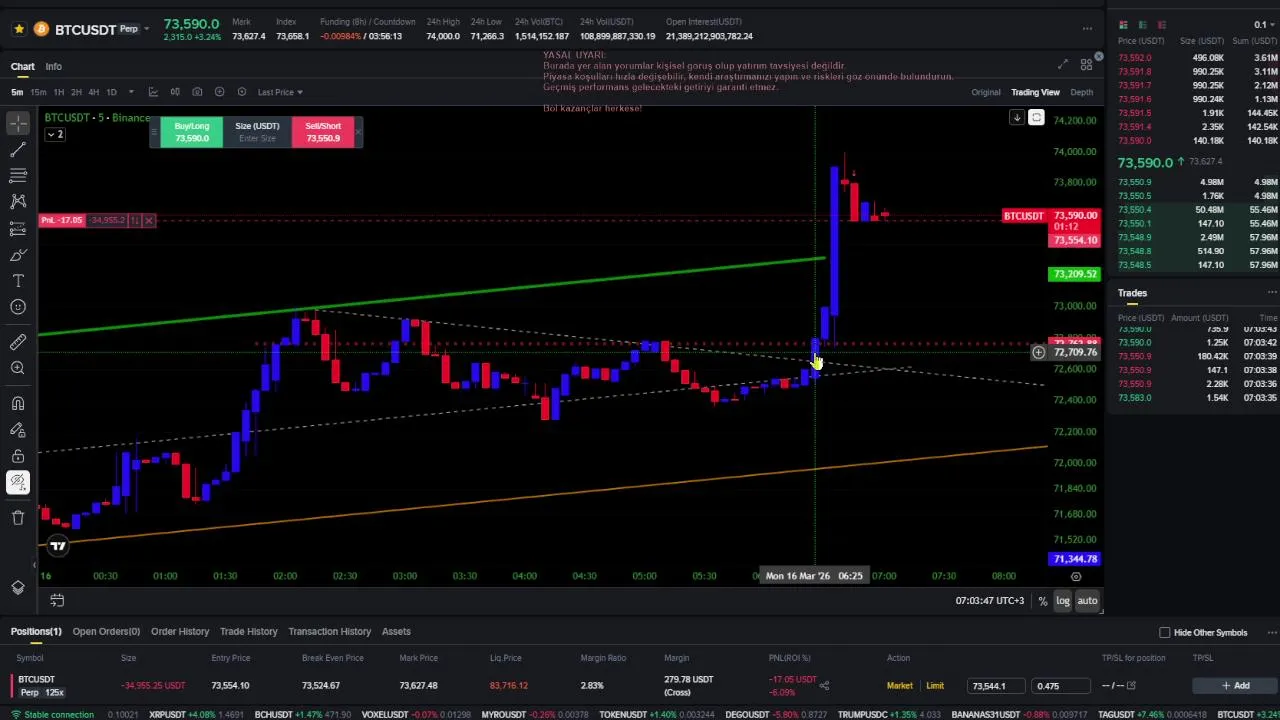Open the Positions panel three-dots menu

tap(1271, 632)
